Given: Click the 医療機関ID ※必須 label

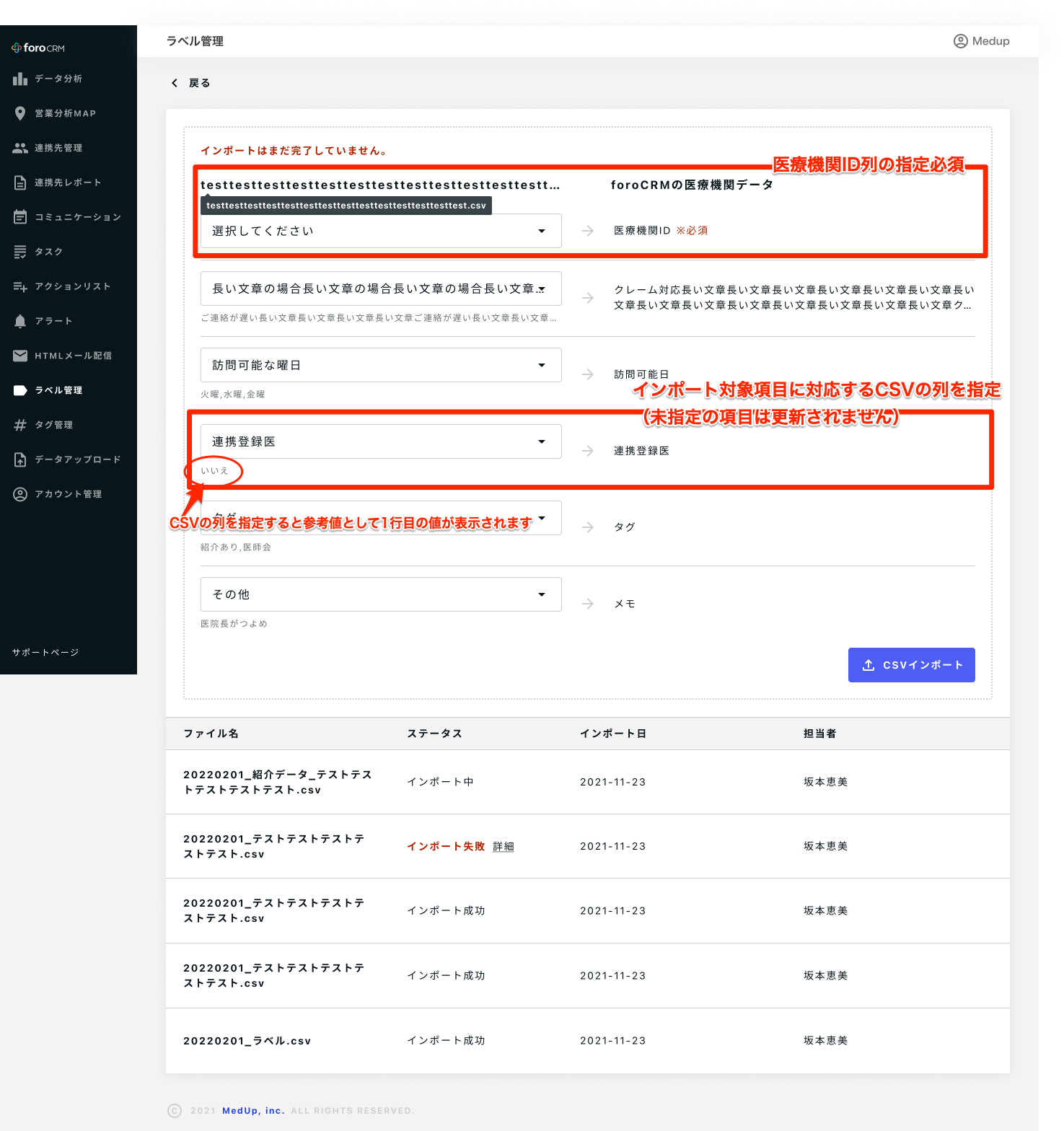Looking at the screenshot, I should pyautogui.click(x=661, y=231).
